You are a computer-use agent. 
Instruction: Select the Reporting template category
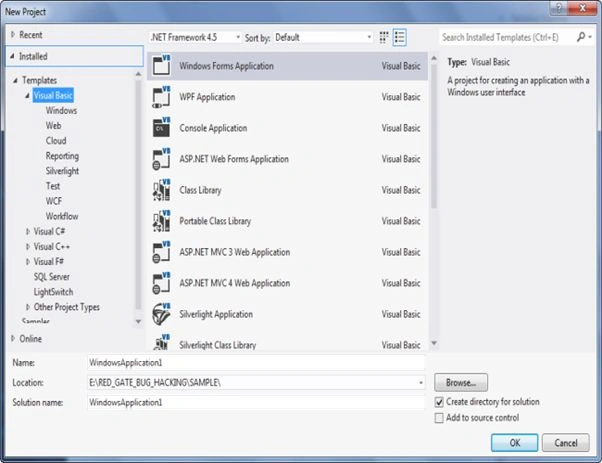(62, 156)
